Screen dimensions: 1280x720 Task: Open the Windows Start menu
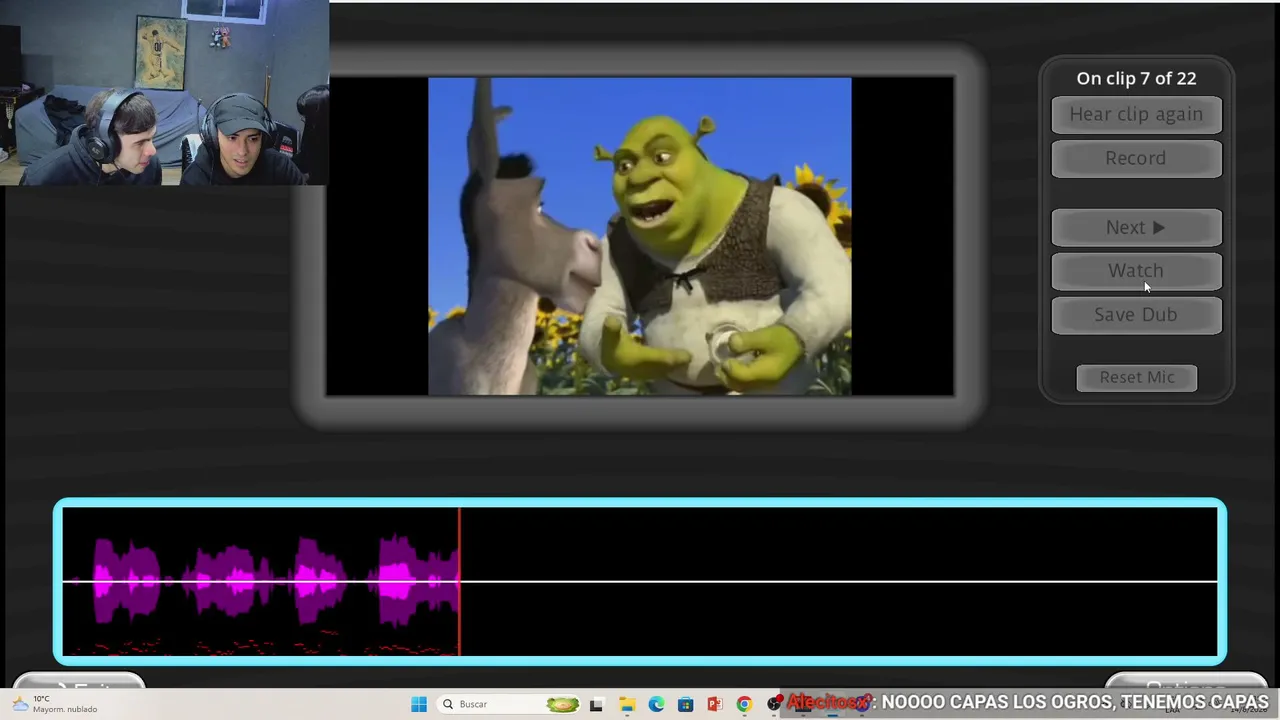point(419,704)
